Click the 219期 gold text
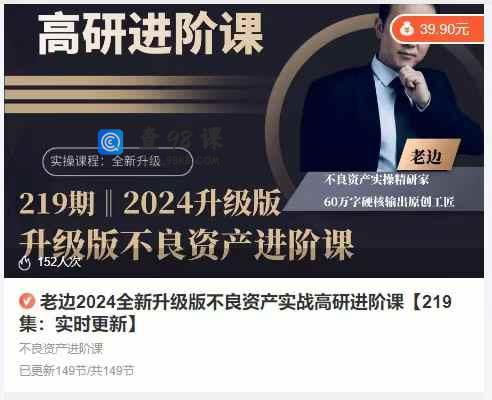 (57, 203)
